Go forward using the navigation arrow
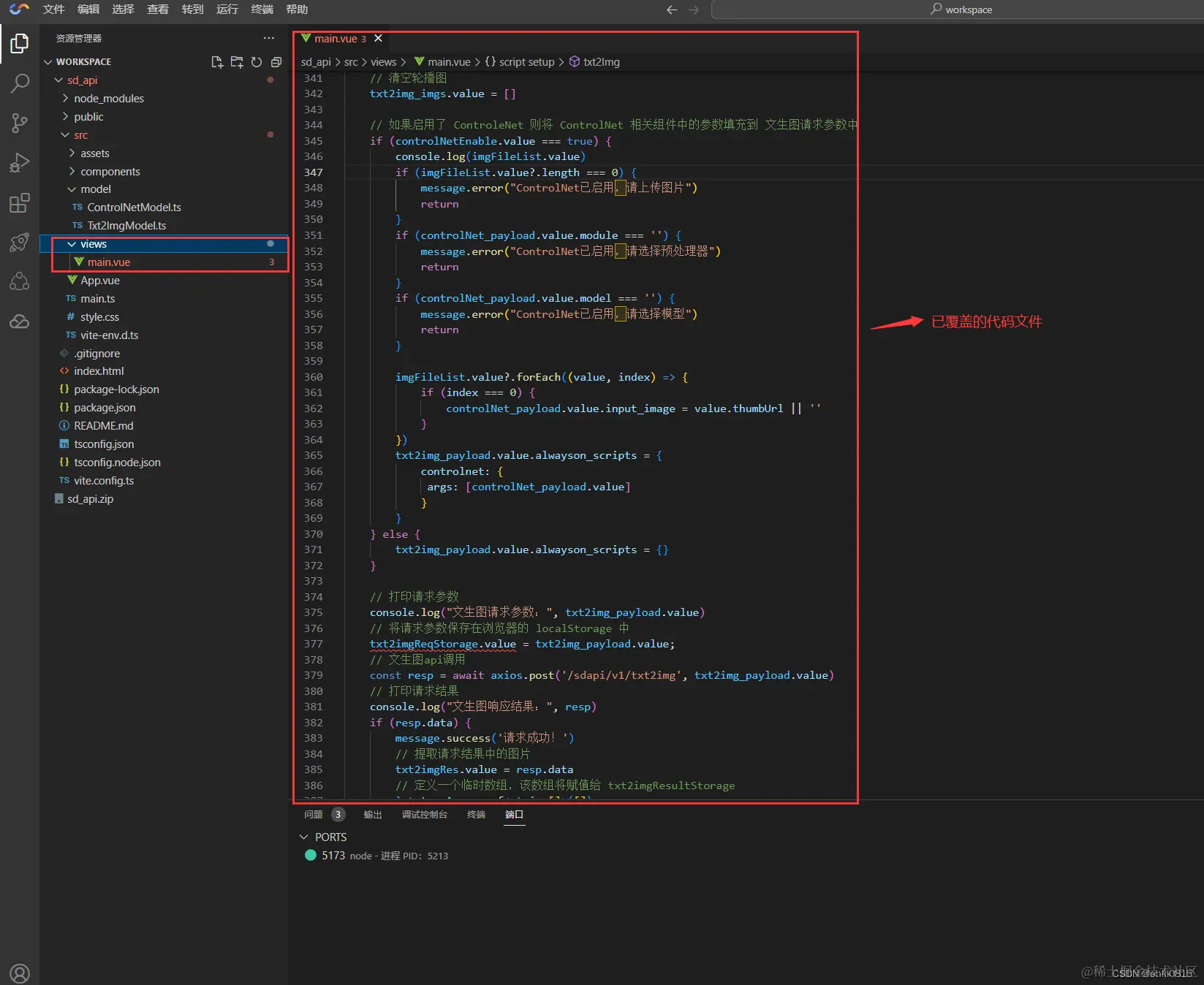Image resolution: width=1204 pixels, height=985 pixels. [x=694, y=9]
